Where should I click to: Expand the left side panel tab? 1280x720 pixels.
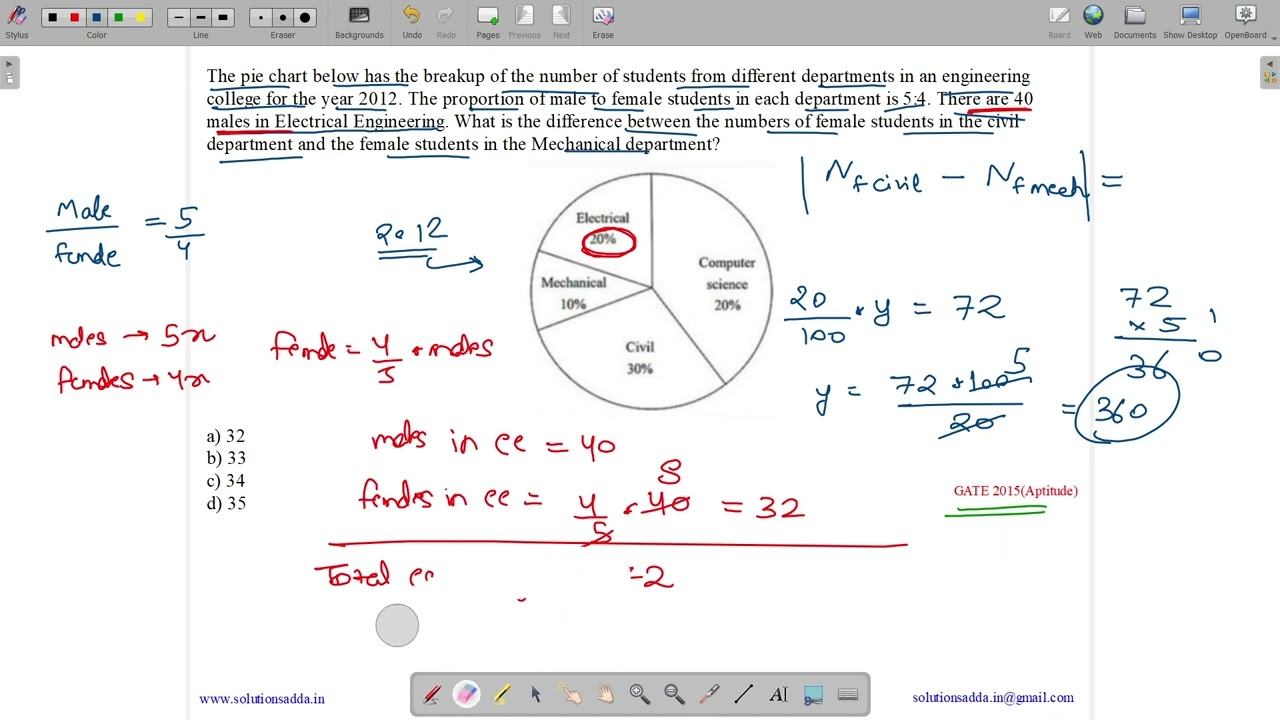9,72
